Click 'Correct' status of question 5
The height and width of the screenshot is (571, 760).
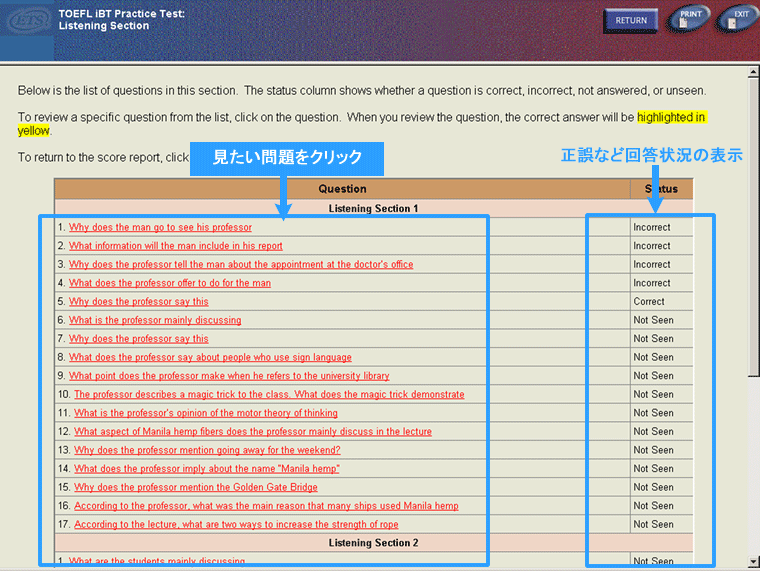click(x=649, y=301)
